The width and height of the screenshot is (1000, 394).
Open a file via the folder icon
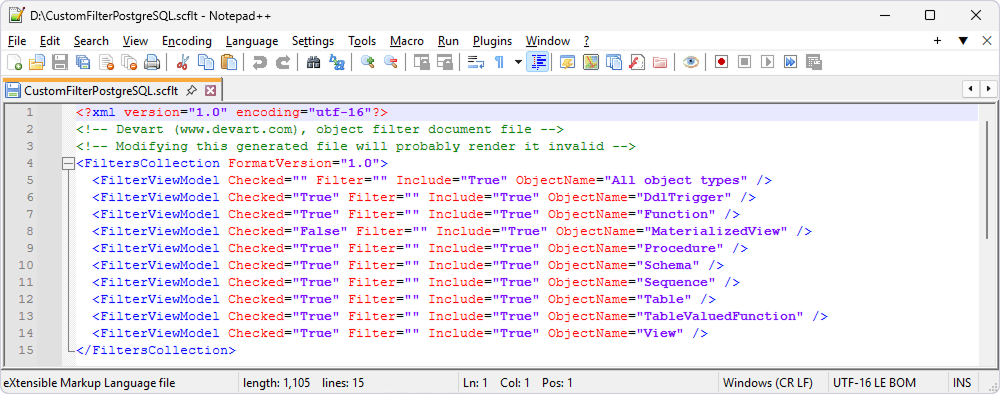click(37, 62)
